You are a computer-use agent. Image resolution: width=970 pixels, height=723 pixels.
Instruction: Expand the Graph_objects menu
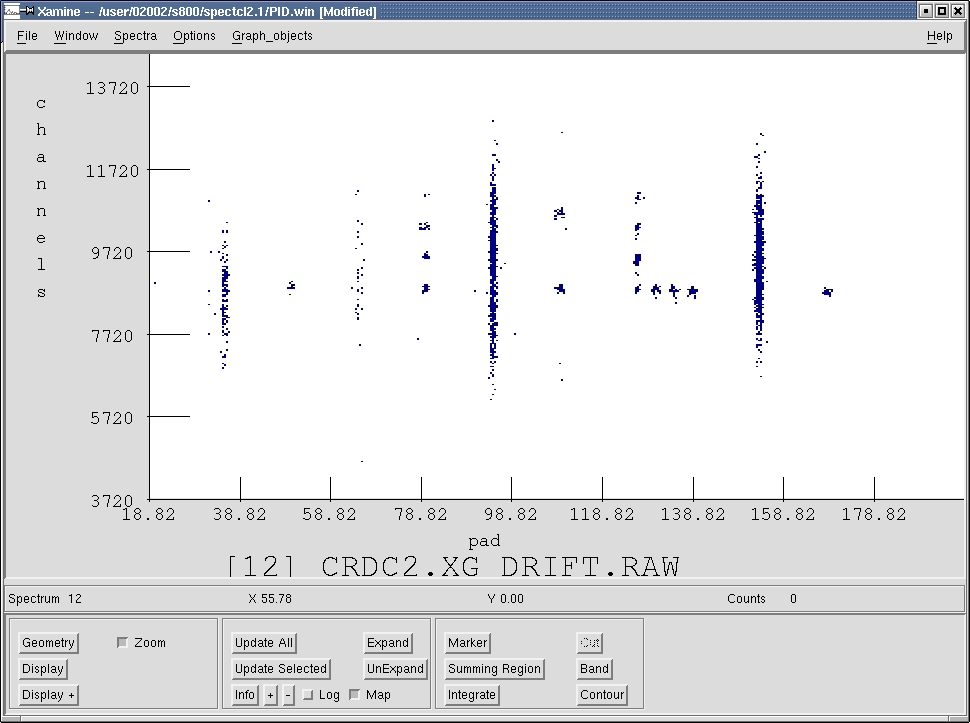272,36
